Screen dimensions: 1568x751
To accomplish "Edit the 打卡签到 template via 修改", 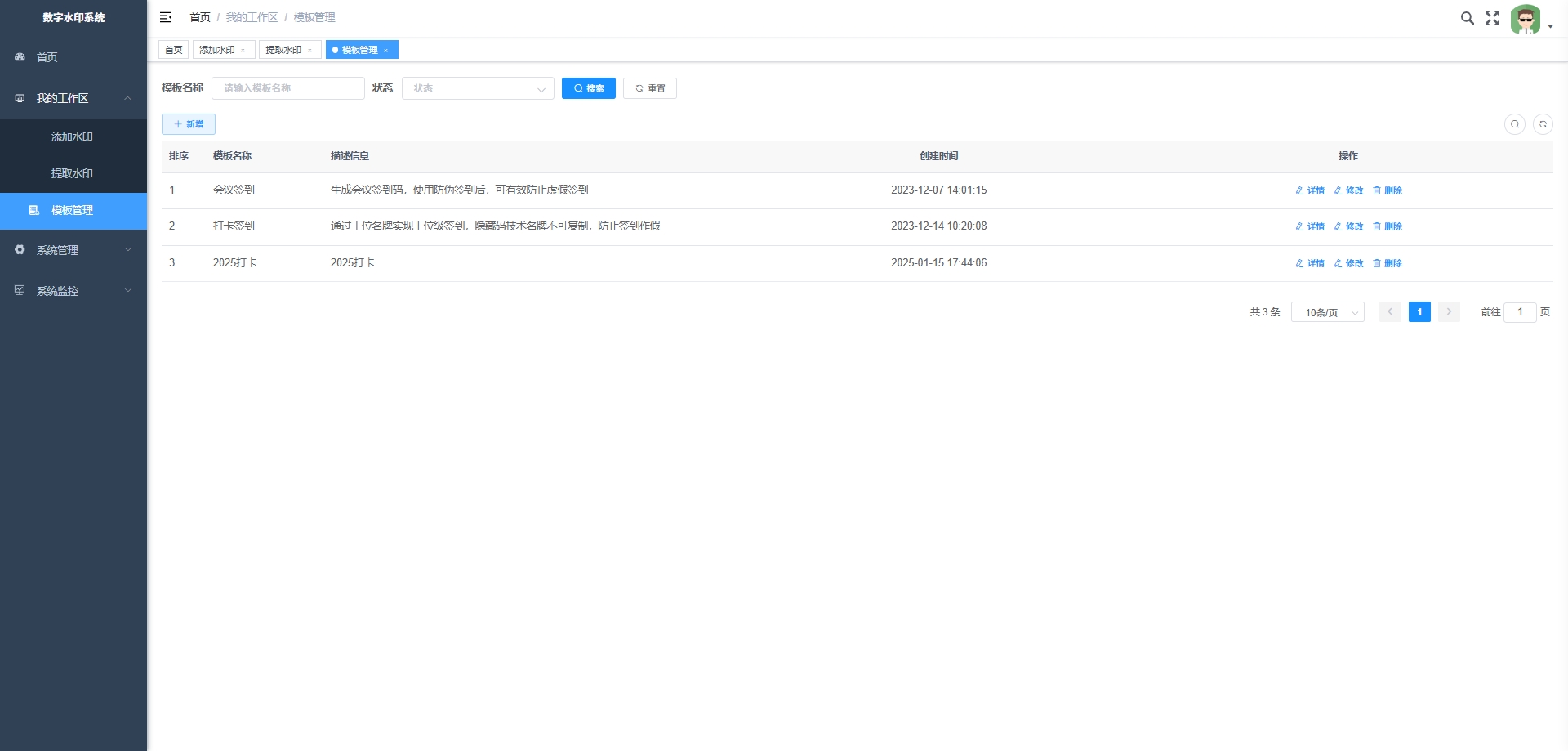I will (1349, 226).
